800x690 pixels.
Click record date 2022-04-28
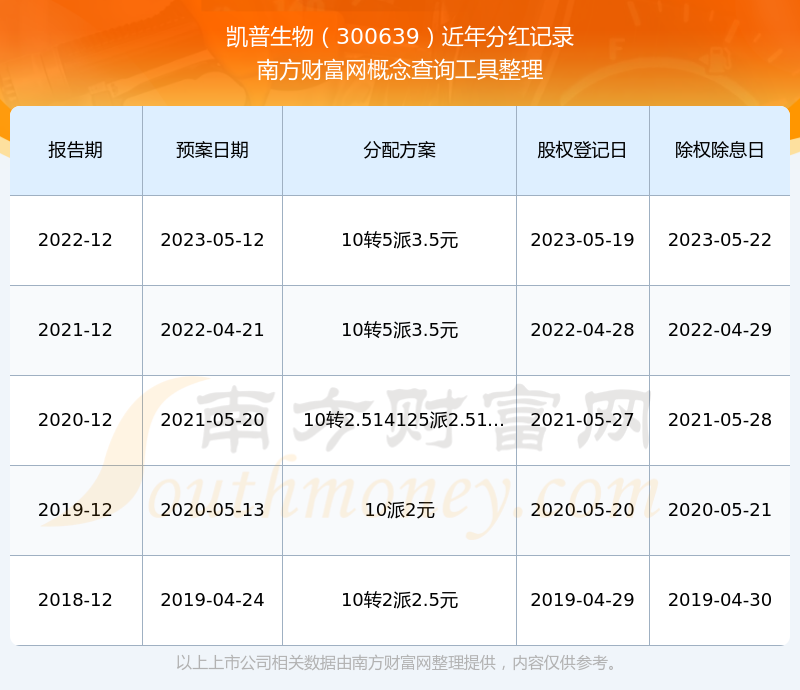(582, 330)
